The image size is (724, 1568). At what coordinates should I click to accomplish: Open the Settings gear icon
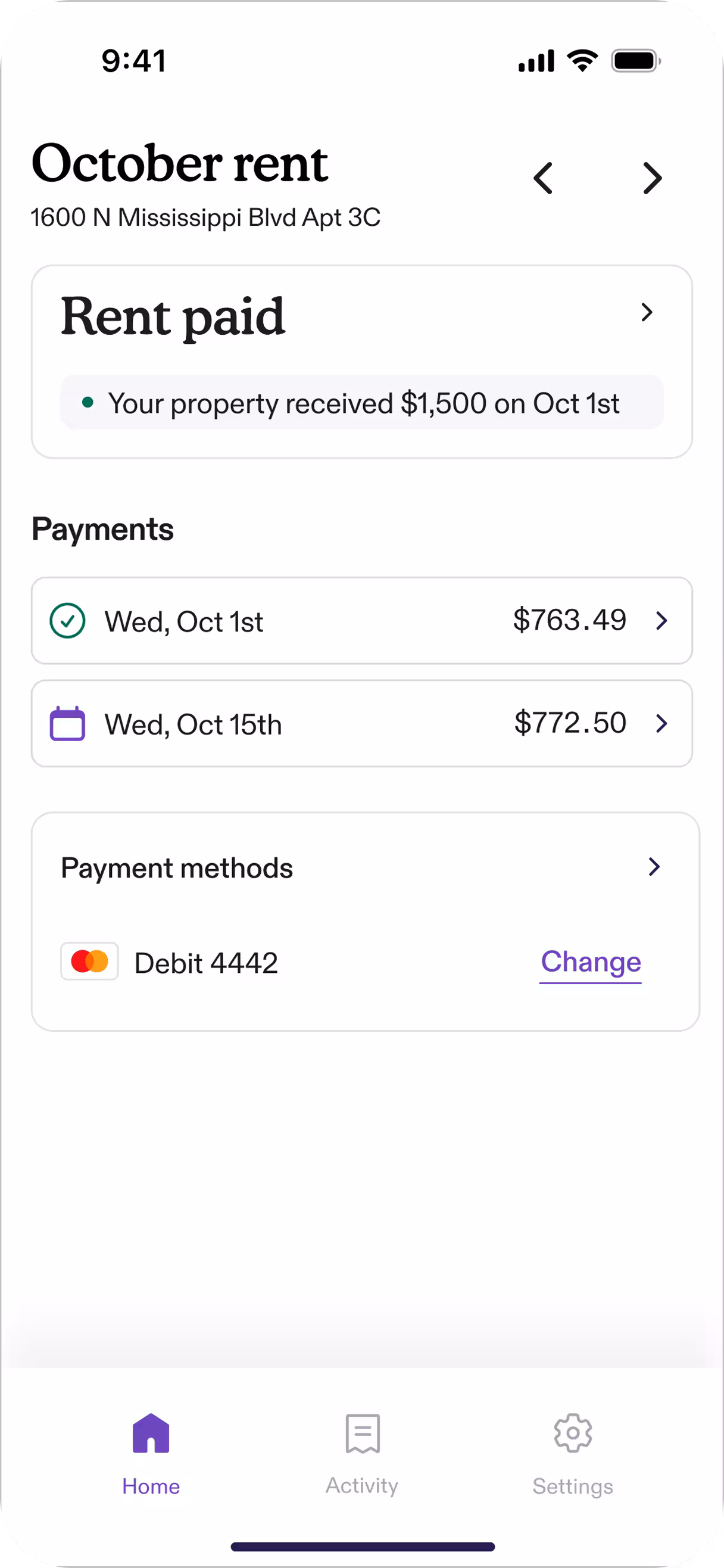(x=573, y=1433)
